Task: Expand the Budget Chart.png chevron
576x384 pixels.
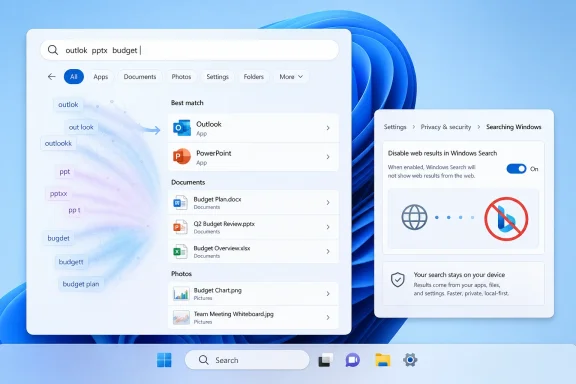Action: [x=328, y=294]
